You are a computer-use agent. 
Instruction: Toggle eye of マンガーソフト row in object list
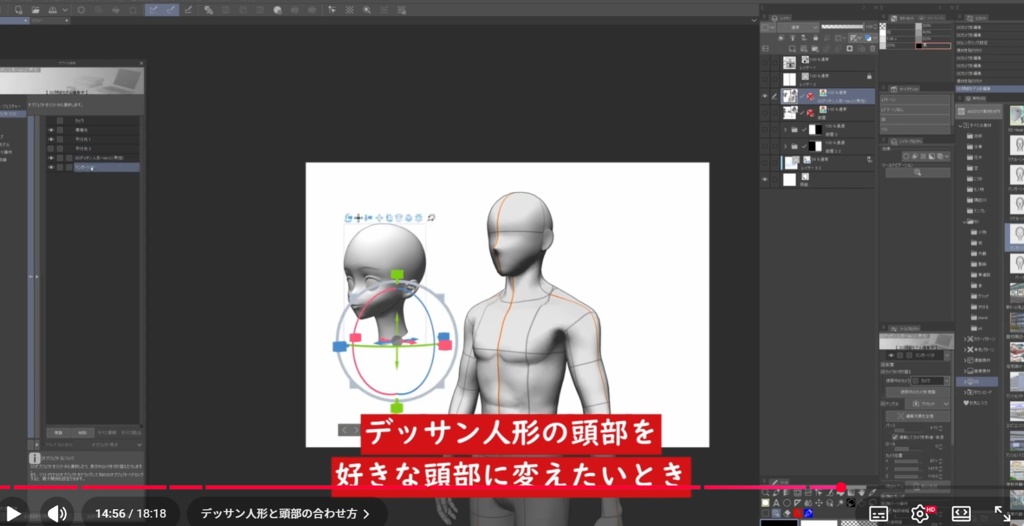51,167
